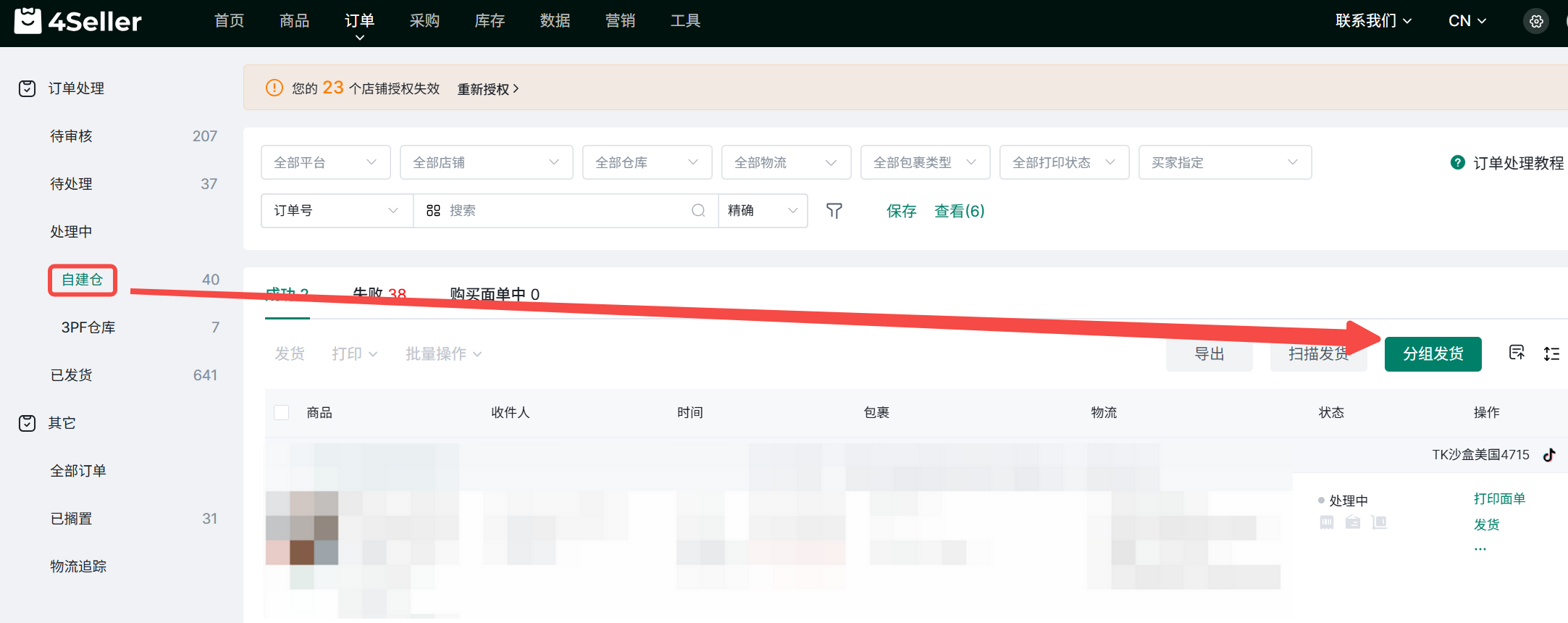Image resolution: width=1568 pixels, height=623 pixels.
Task: Click the search magnifier icon
Action: [698, 211]
